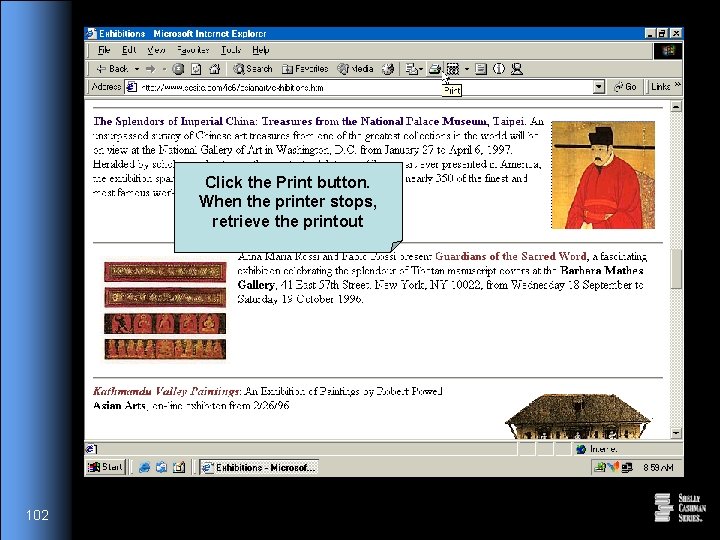Click the Go button
The height and width of the screenshot is (540, 720).
625,87
